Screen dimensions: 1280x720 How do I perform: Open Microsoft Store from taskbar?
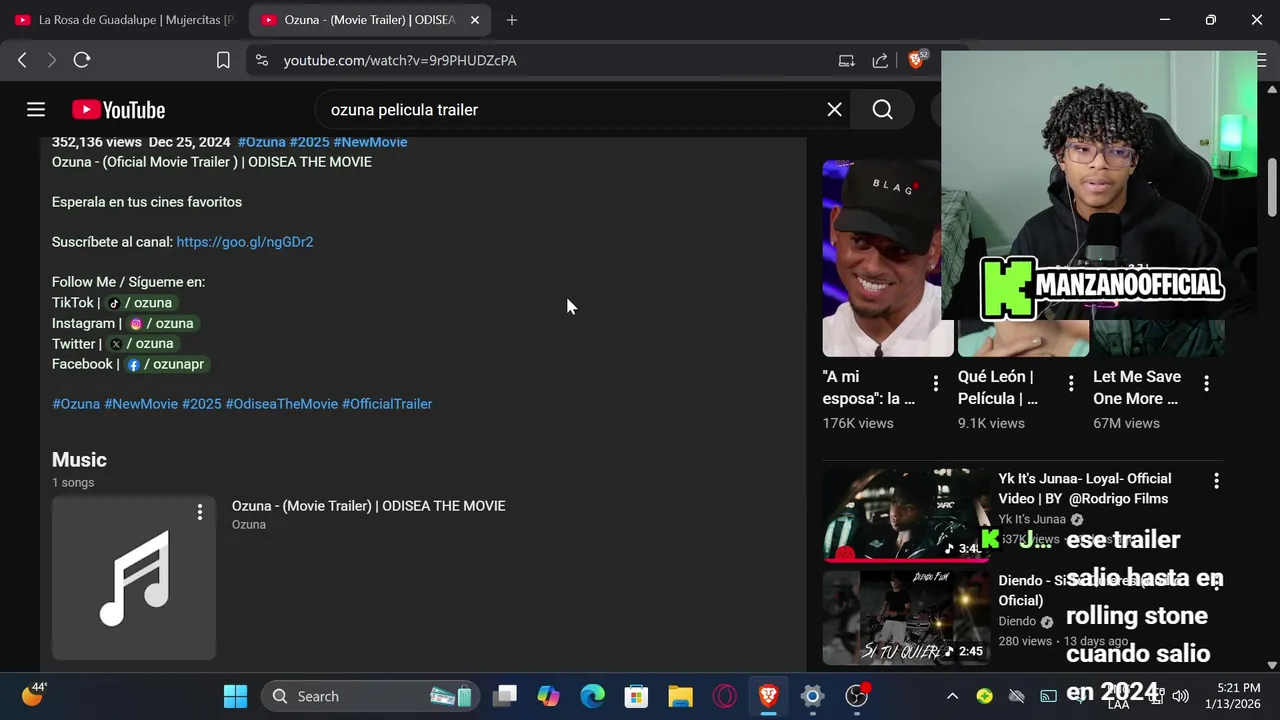636,696
